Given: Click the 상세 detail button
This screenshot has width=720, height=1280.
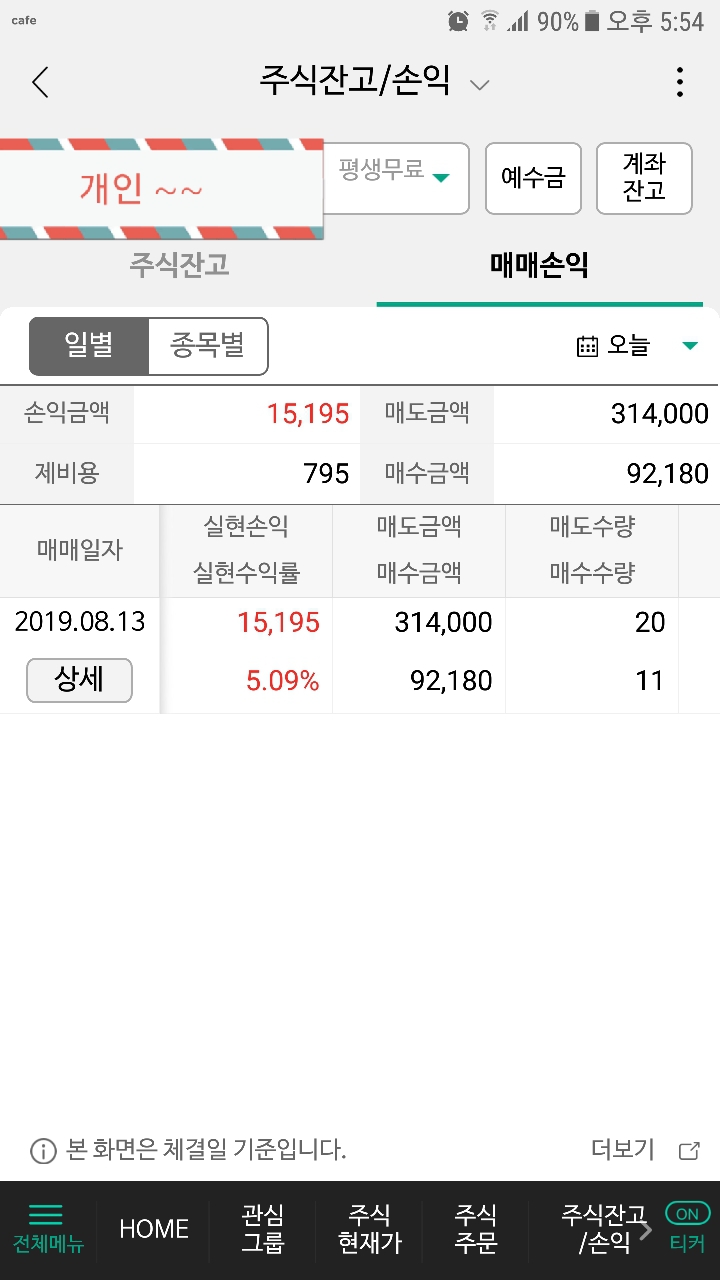Looking at the screenshot, I should pos(79,680).
